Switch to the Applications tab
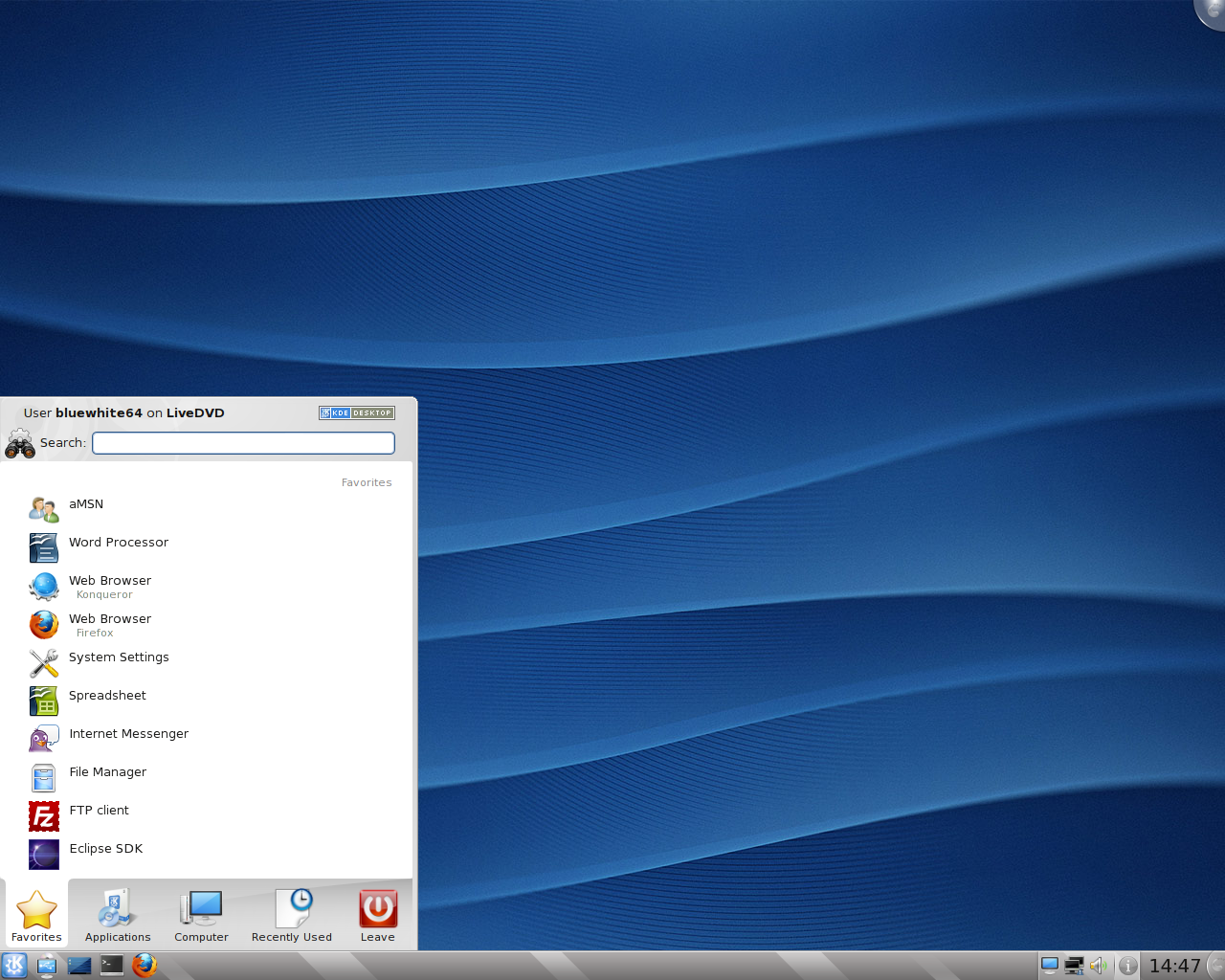This screenshot has height=980, width=1225. tap(117, 915)
